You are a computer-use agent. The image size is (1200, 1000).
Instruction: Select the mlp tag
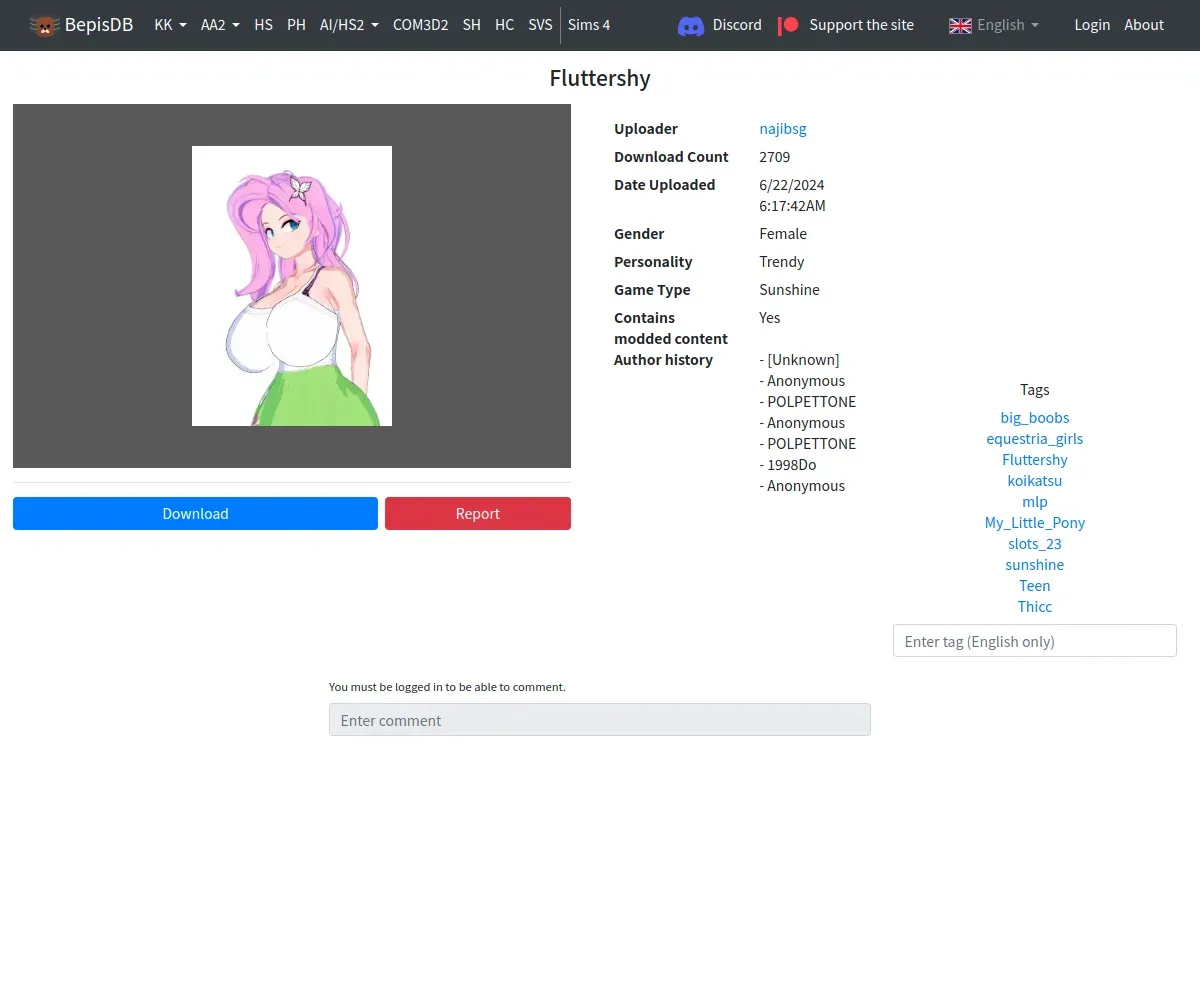tap(1035, 501)
